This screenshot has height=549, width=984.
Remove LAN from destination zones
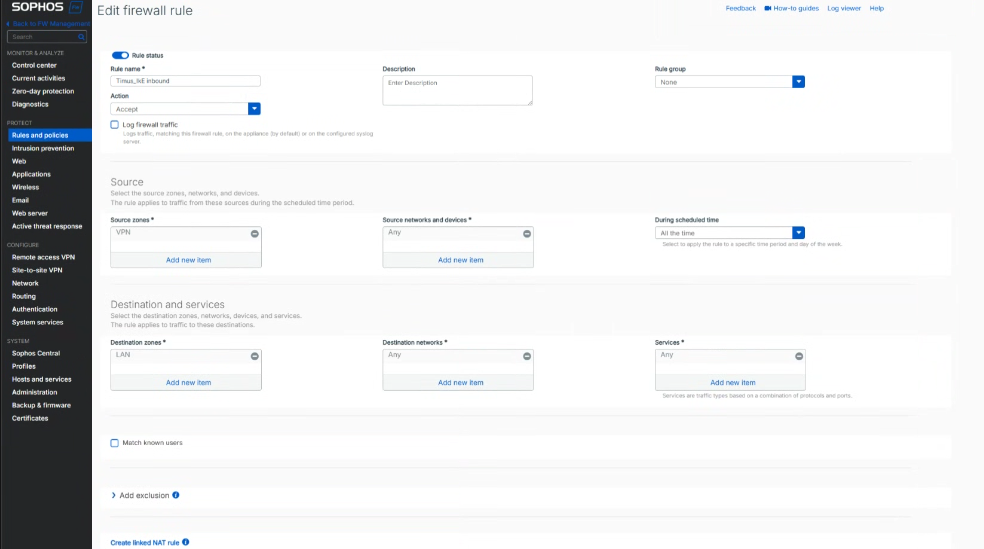click(x=255, y=356)
